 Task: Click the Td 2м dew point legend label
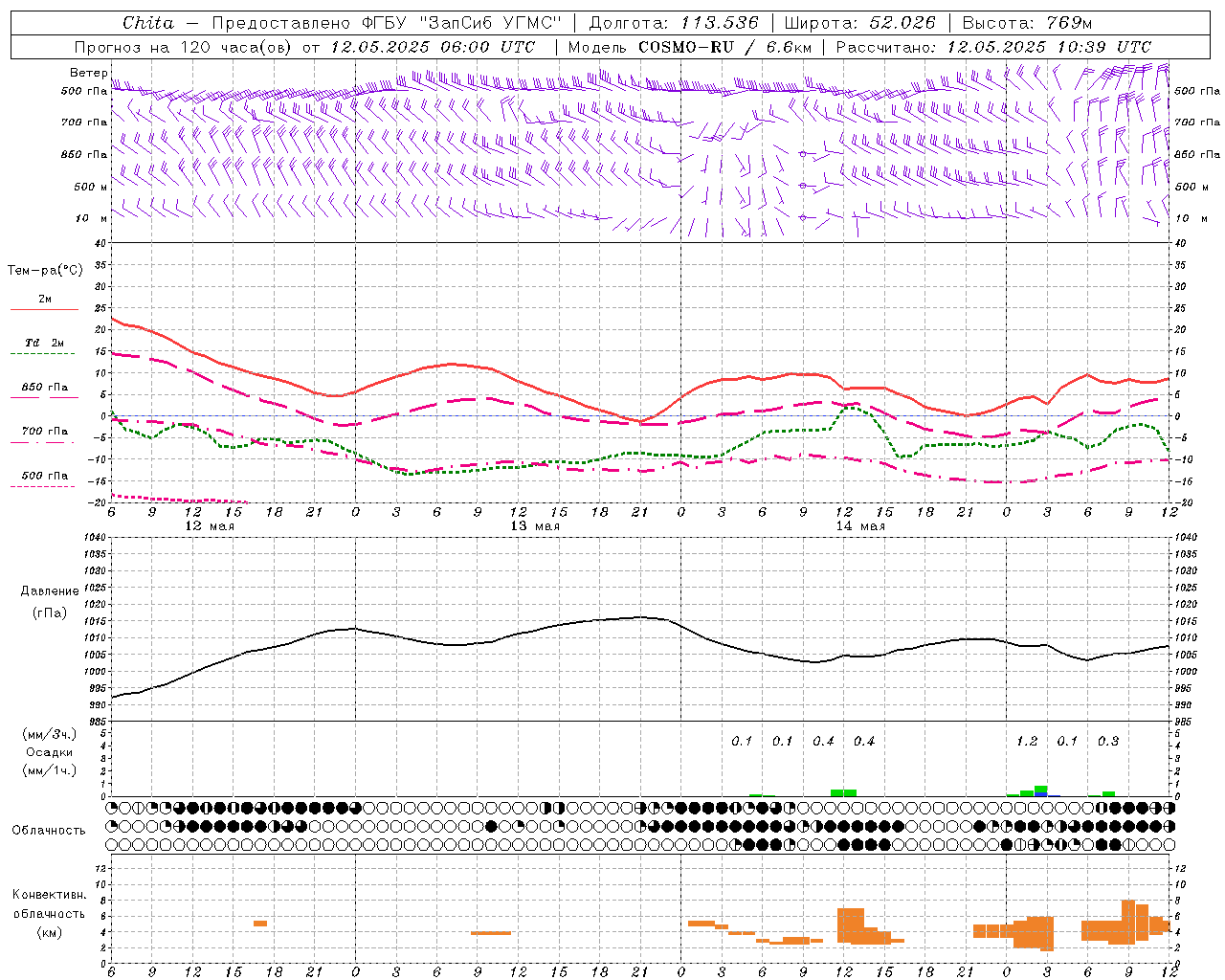44,343
